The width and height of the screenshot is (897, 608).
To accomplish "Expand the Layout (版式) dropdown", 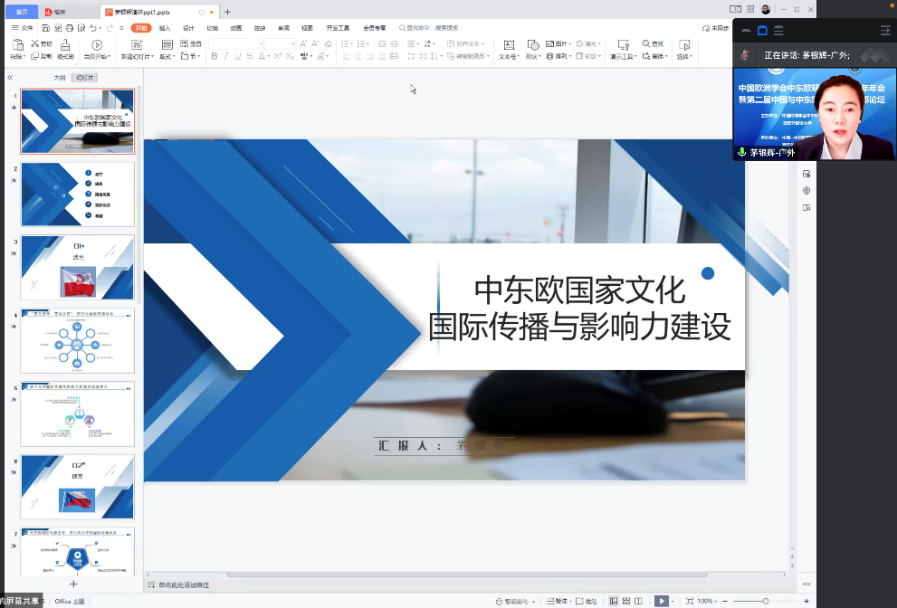I will click(167, 56).
